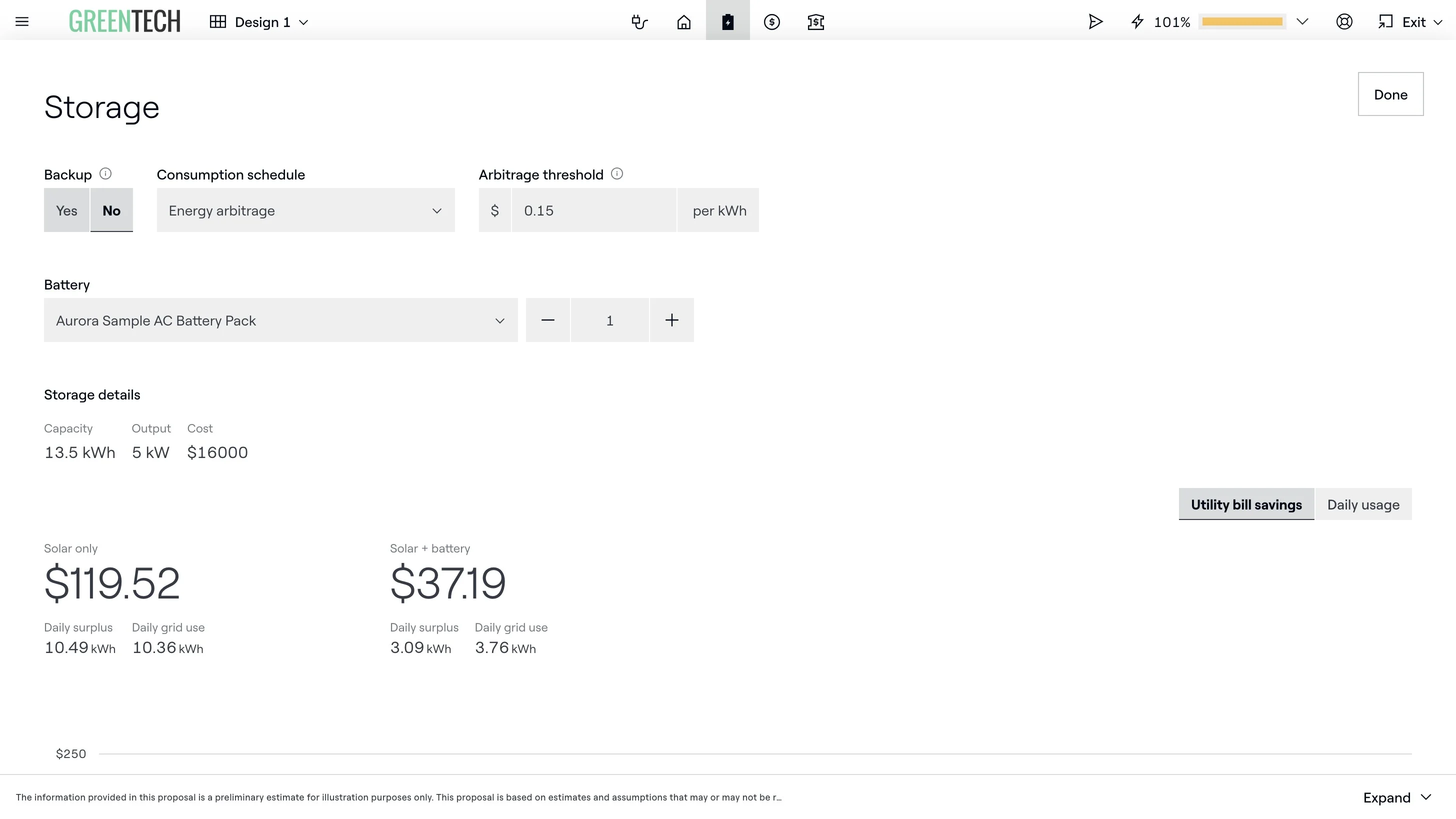1456x819 pixels.
Task: Expand the chevron next to Exit
Action: (1438, 22)
